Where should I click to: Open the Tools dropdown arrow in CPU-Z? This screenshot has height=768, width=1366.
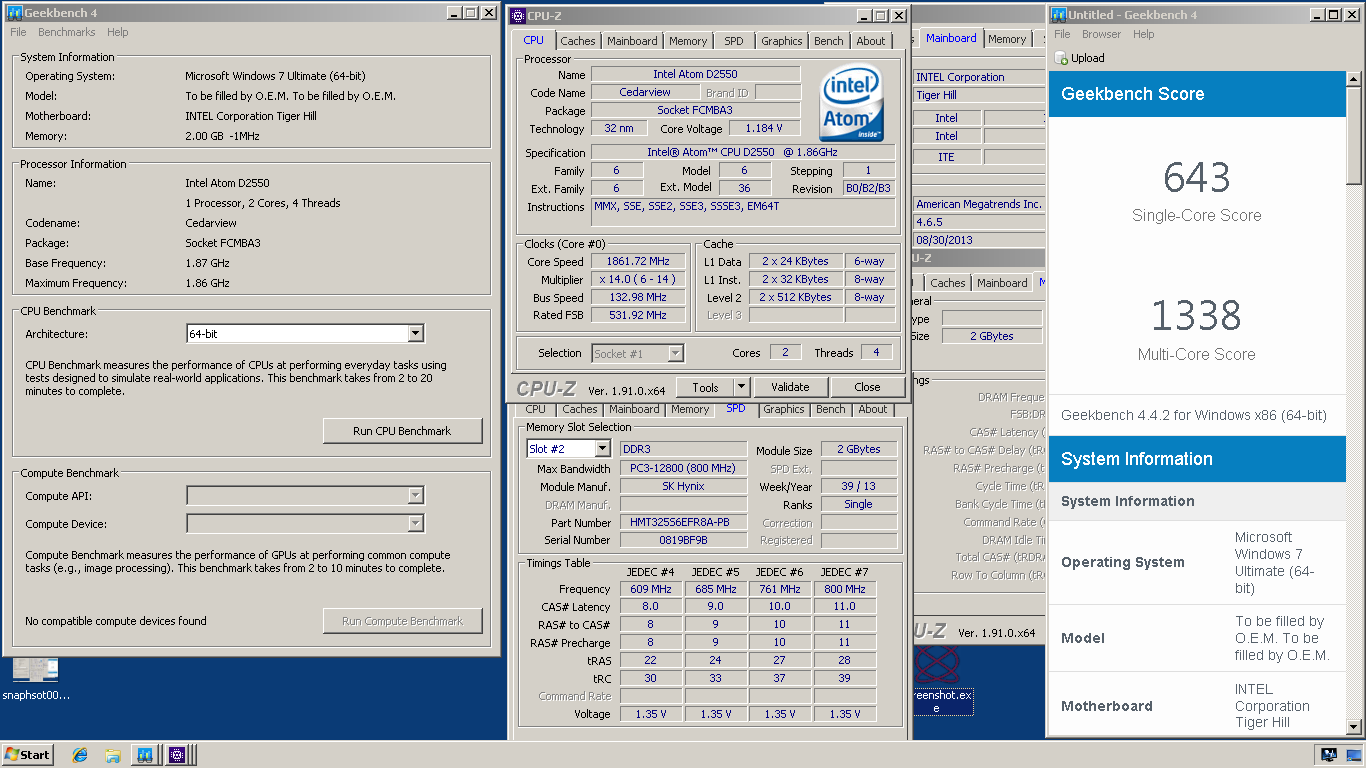741,387
